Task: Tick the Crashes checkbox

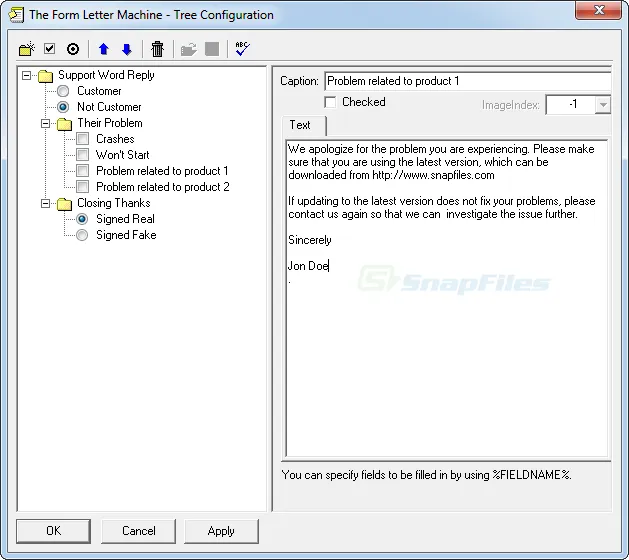Action: point(83,139)
